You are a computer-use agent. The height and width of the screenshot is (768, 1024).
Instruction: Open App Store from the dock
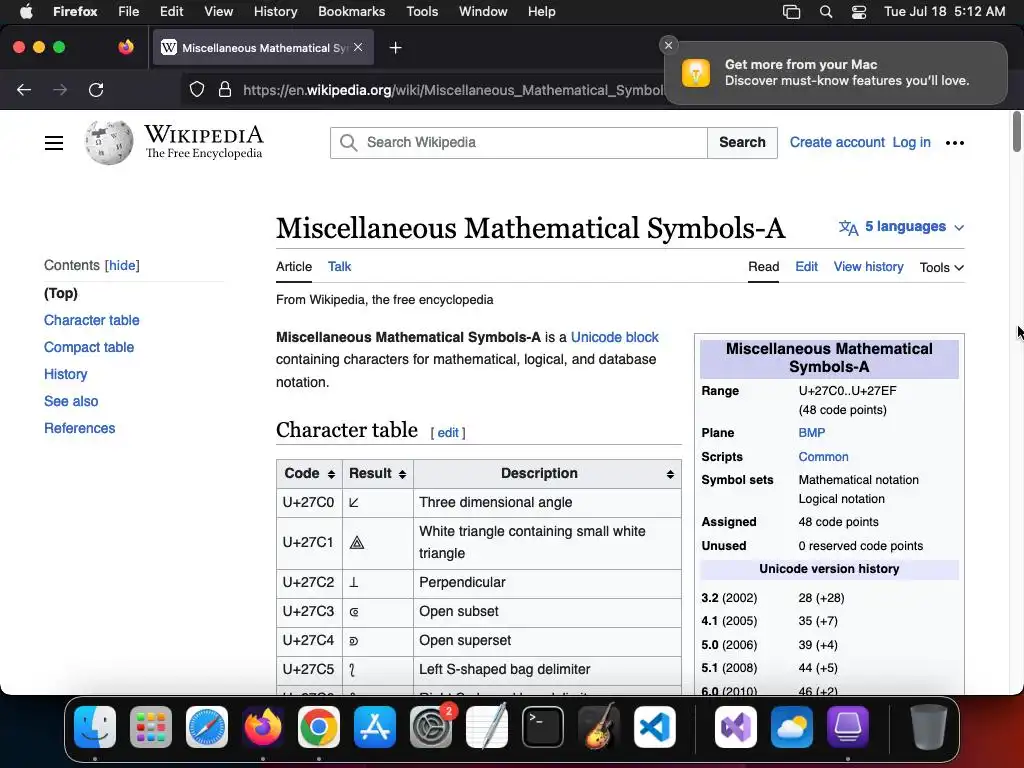click(375, 727)
